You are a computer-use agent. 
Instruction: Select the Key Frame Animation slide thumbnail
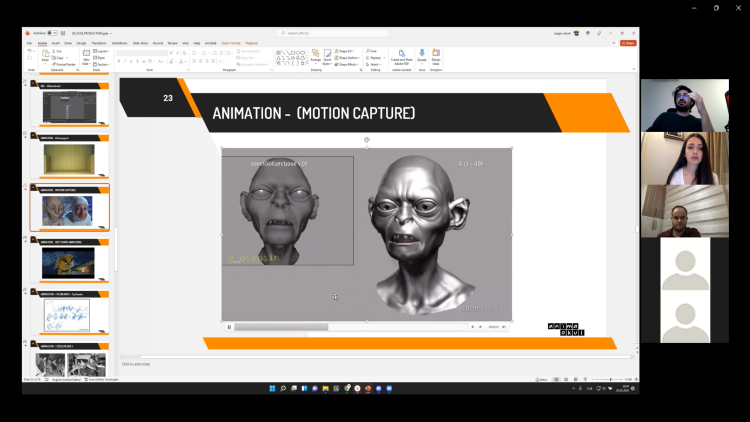click(69, 260)
